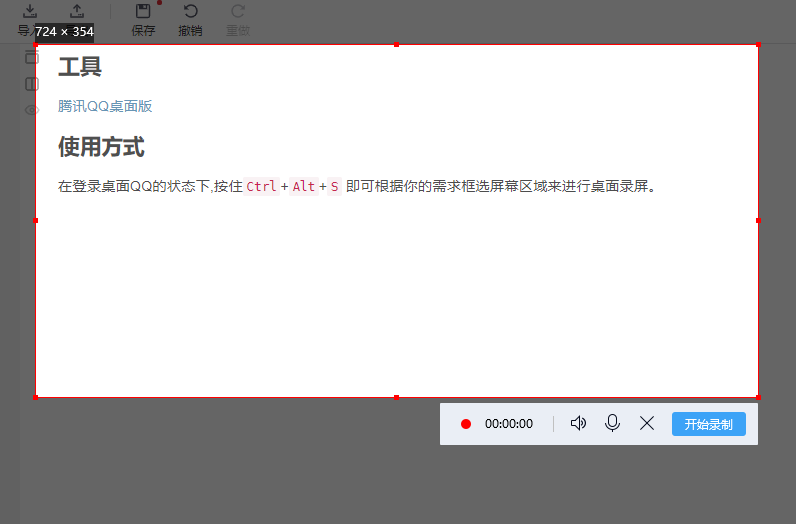Click the top edge middle selection handle
Image resolution: width=796 pixels, height=524 pixels.
[x=396, y=45]
